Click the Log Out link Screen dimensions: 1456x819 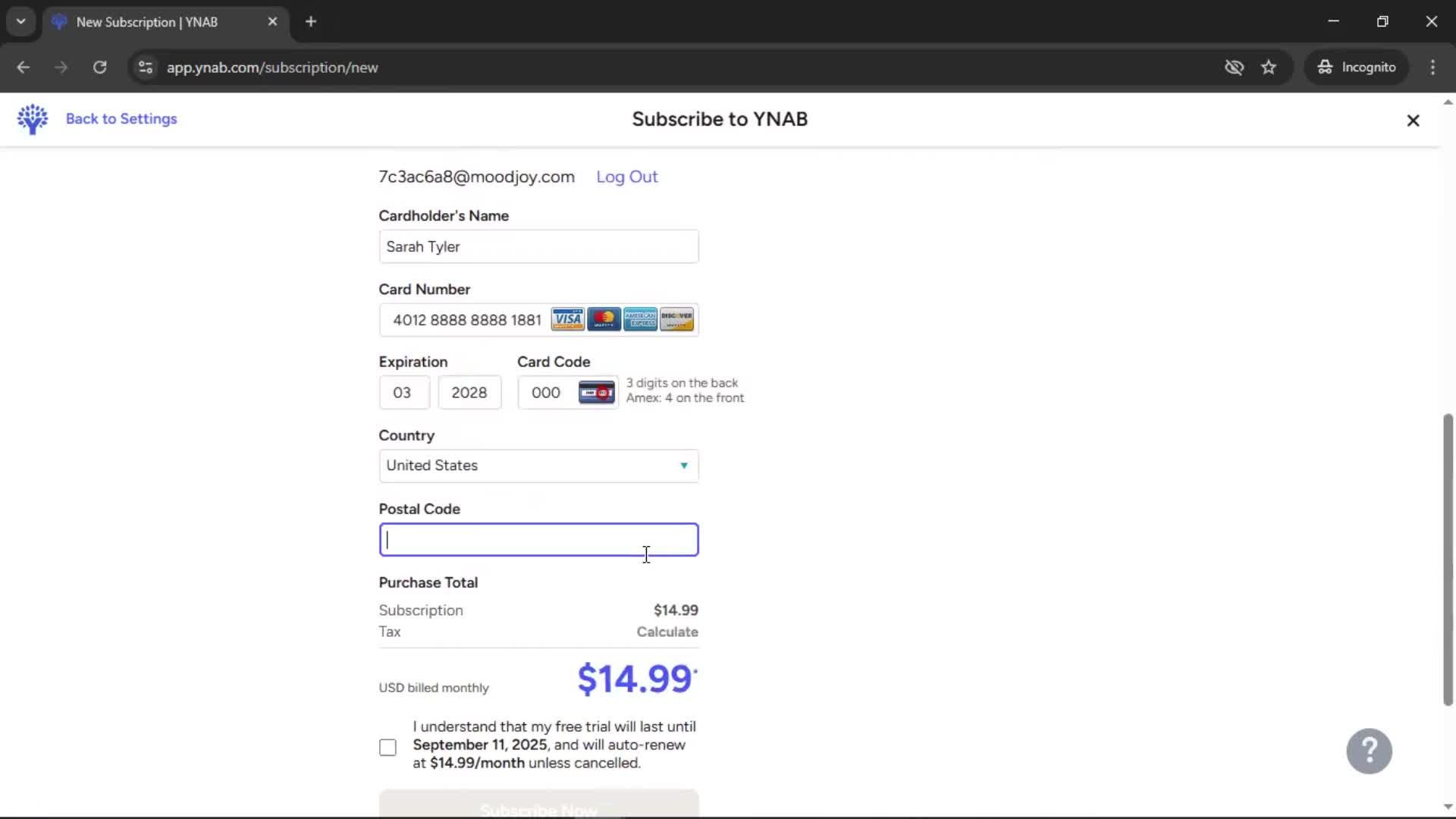(x=626, y=177)
